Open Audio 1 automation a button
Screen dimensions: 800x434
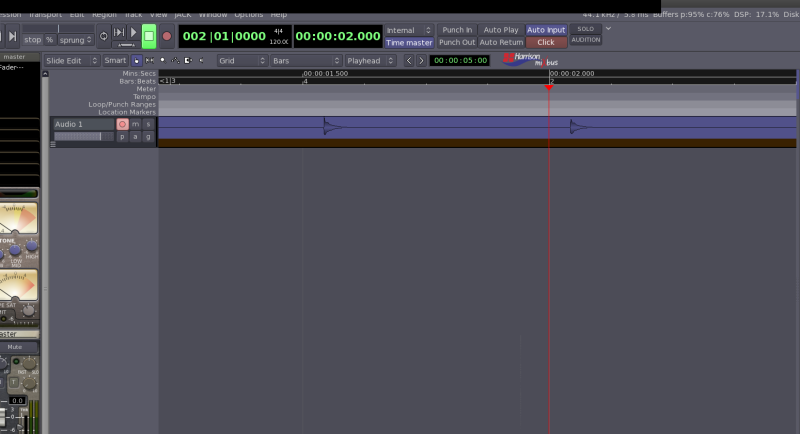[x=135, y=137]
